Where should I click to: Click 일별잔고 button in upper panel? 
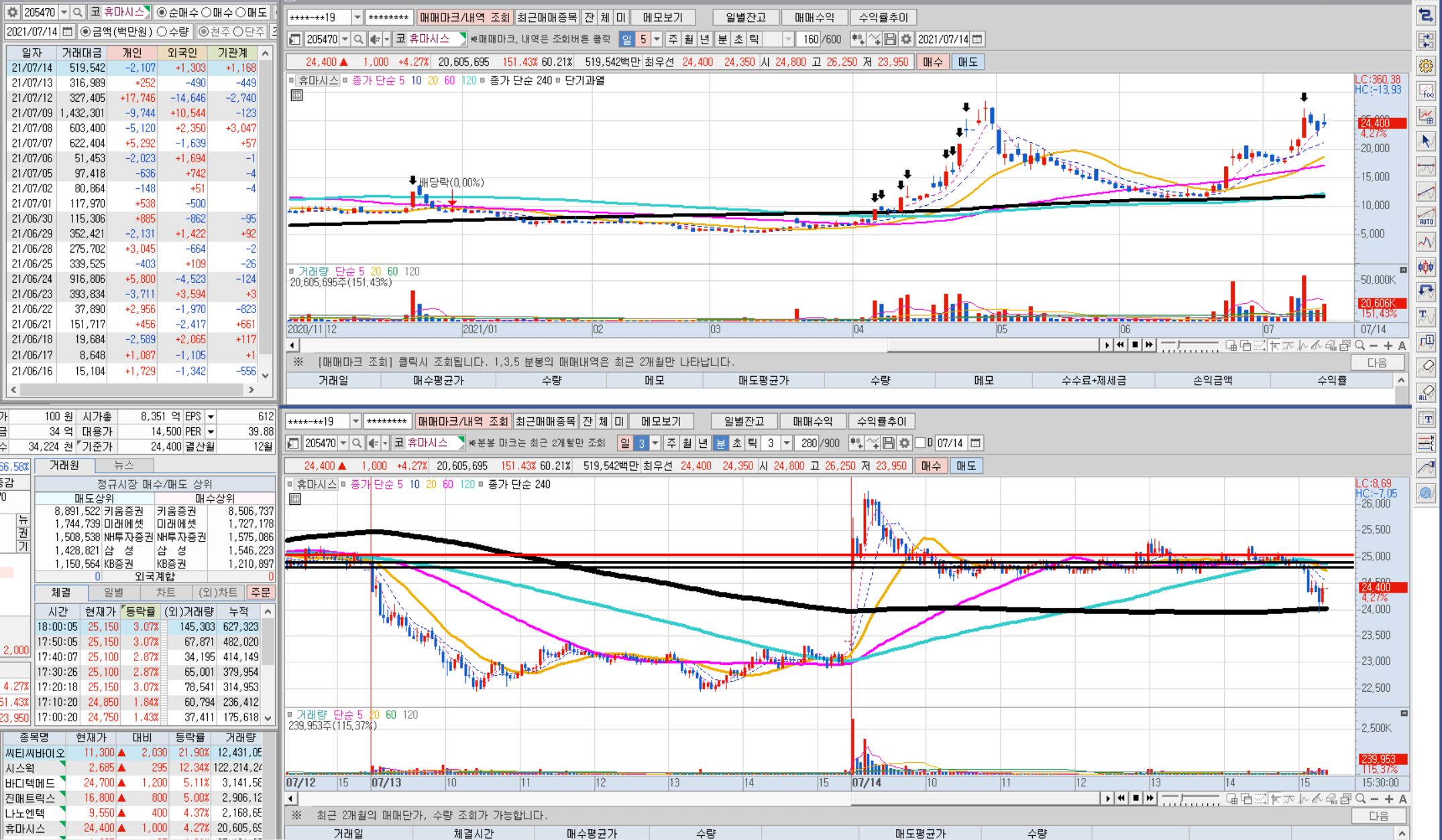pos(745,17)
